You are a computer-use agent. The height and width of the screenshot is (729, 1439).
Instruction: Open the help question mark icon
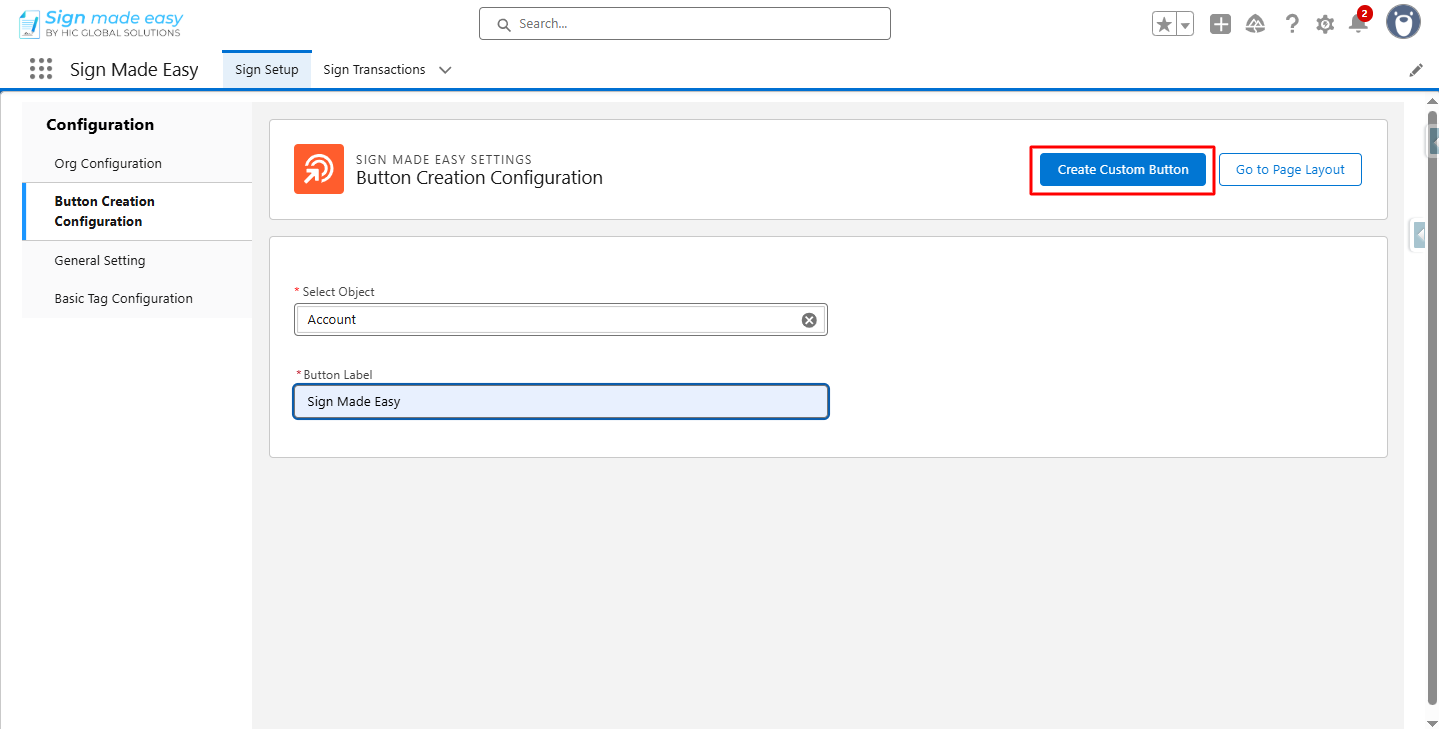1292,24
